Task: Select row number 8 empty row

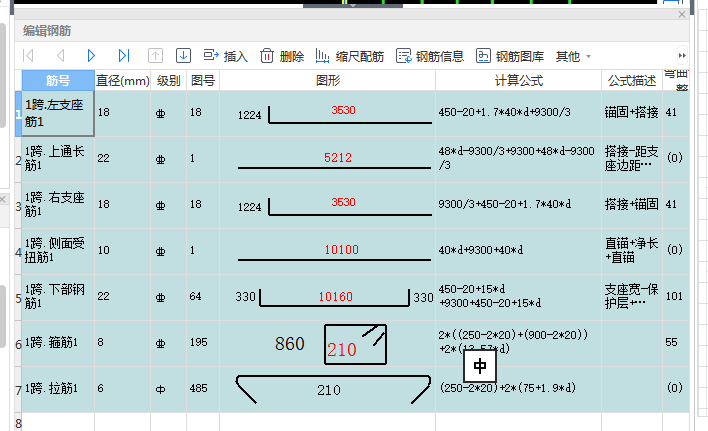Action: pos(18,423)
